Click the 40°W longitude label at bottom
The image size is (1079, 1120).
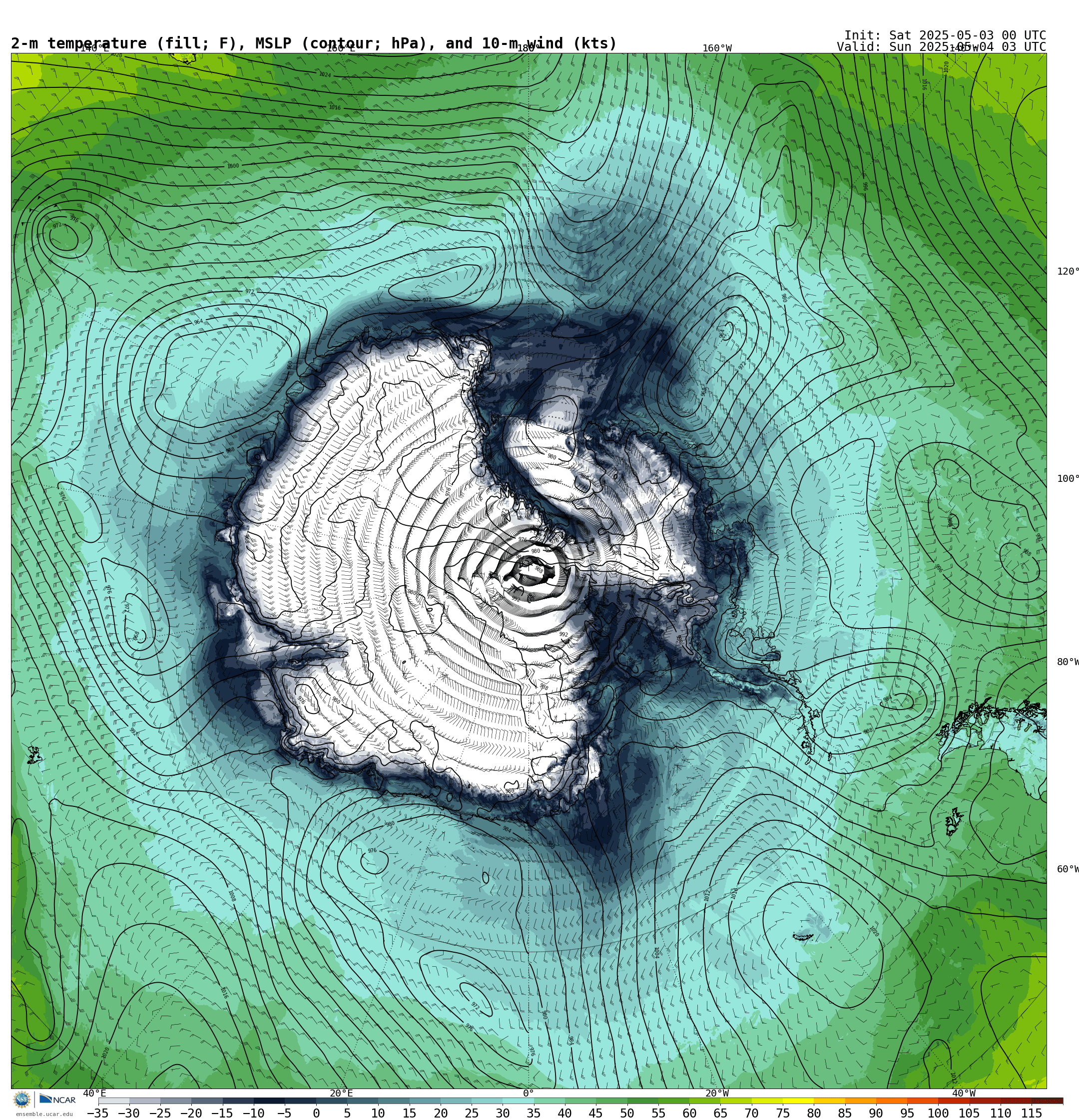pyautogui.click(x=964, y=1093)
